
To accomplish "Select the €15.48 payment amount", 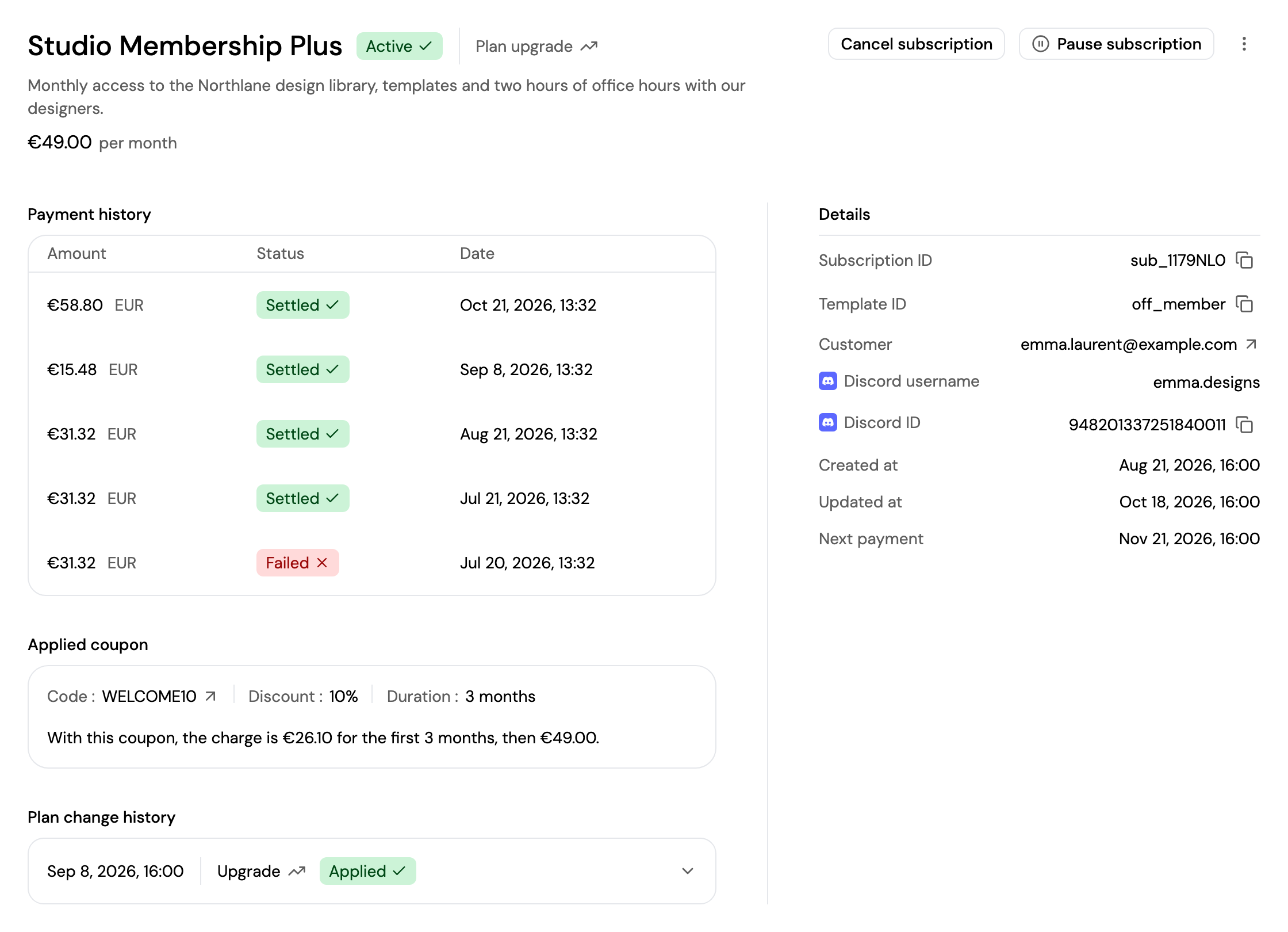I will coord(72,369).
